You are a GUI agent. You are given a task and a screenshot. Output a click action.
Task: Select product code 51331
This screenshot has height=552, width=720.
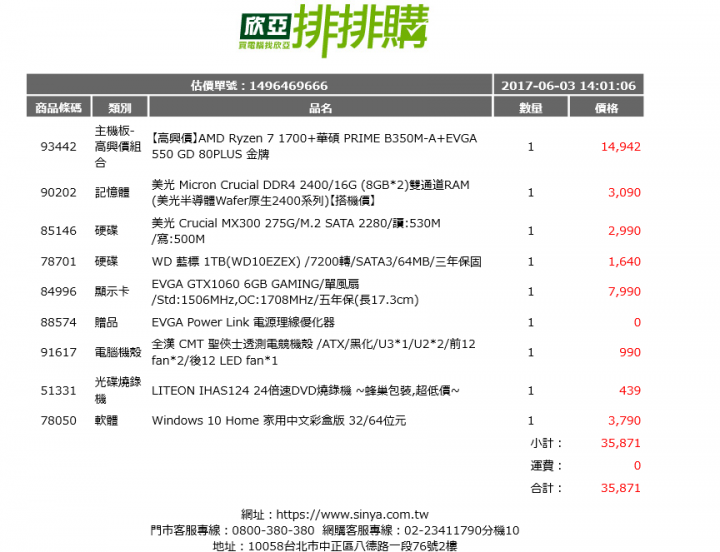point(58,390)
